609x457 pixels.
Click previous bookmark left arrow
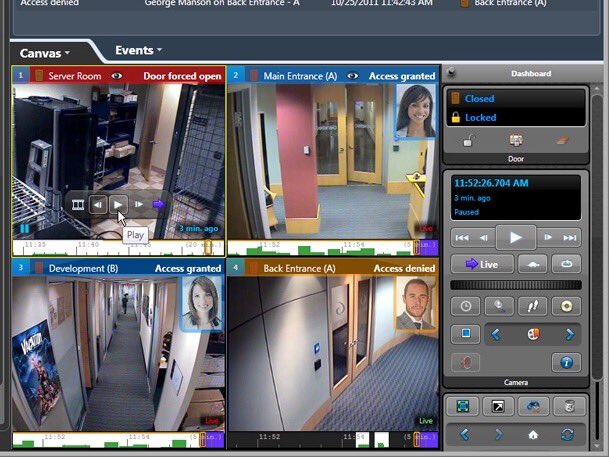[x=496, y=334]
